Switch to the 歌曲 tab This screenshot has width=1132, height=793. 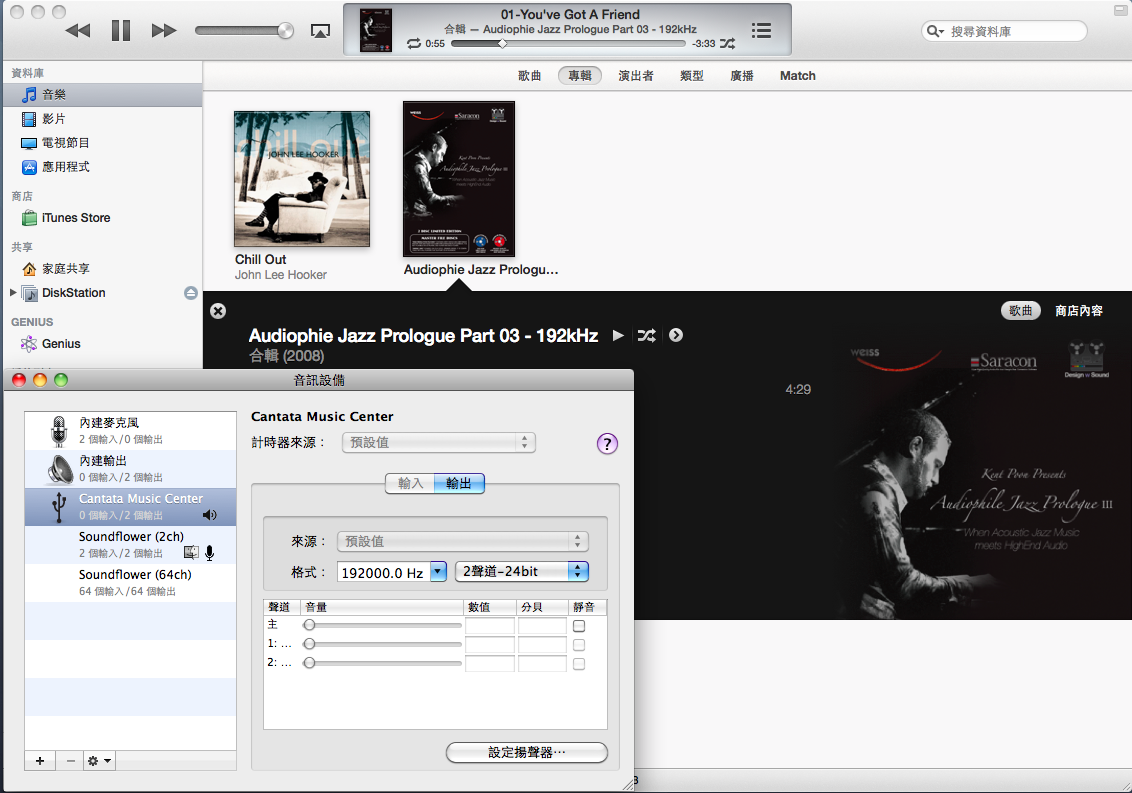click(x=529, y=76)
